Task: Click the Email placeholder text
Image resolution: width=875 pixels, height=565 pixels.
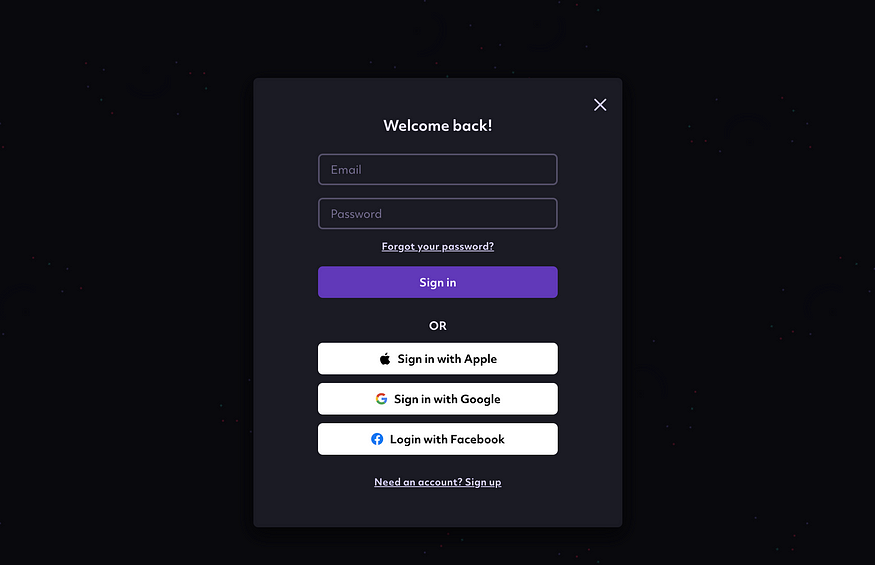Action: (x=346, y=170)
